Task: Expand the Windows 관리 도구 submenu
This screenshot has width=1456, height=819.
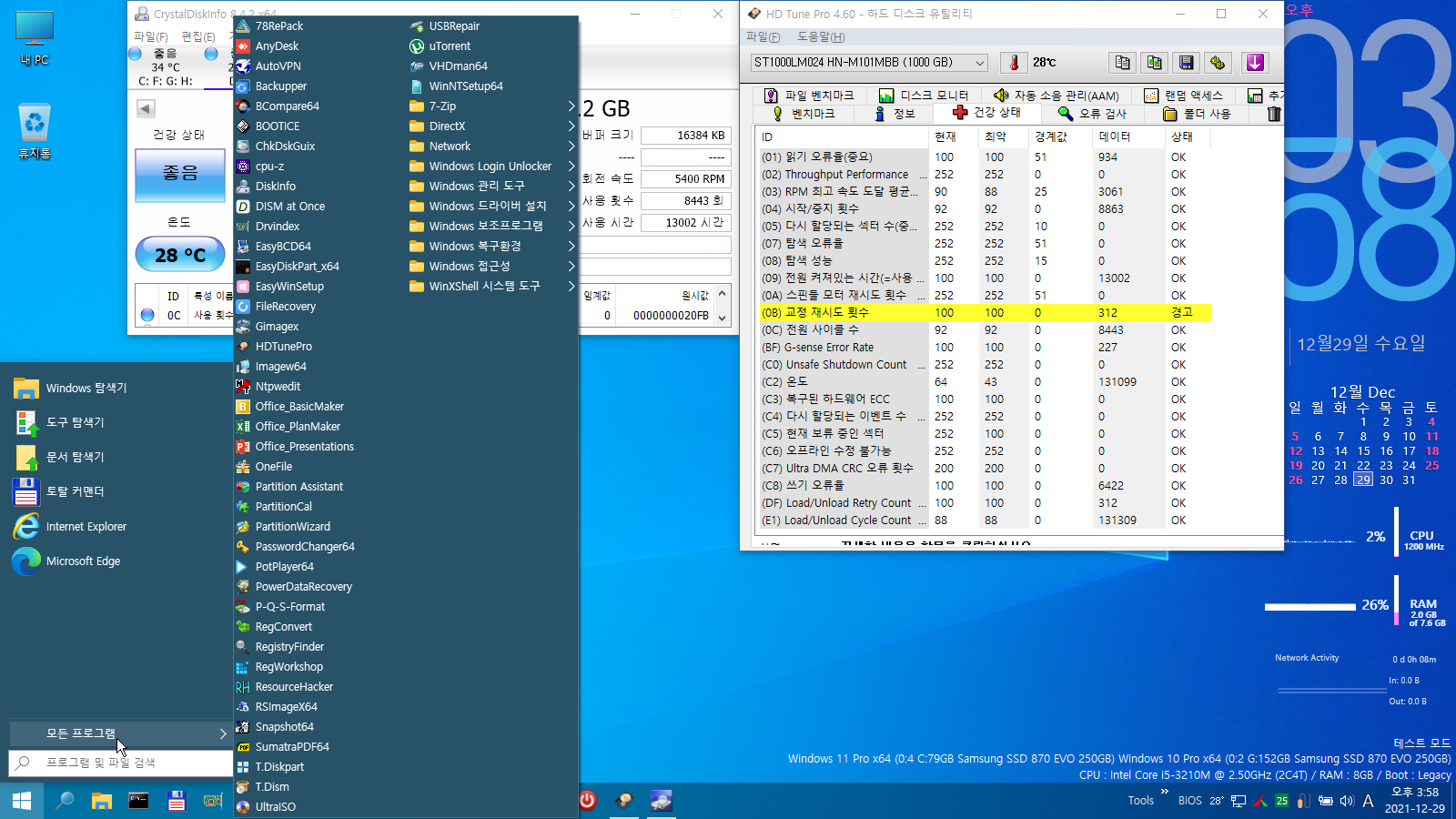Action: point(492,187)
